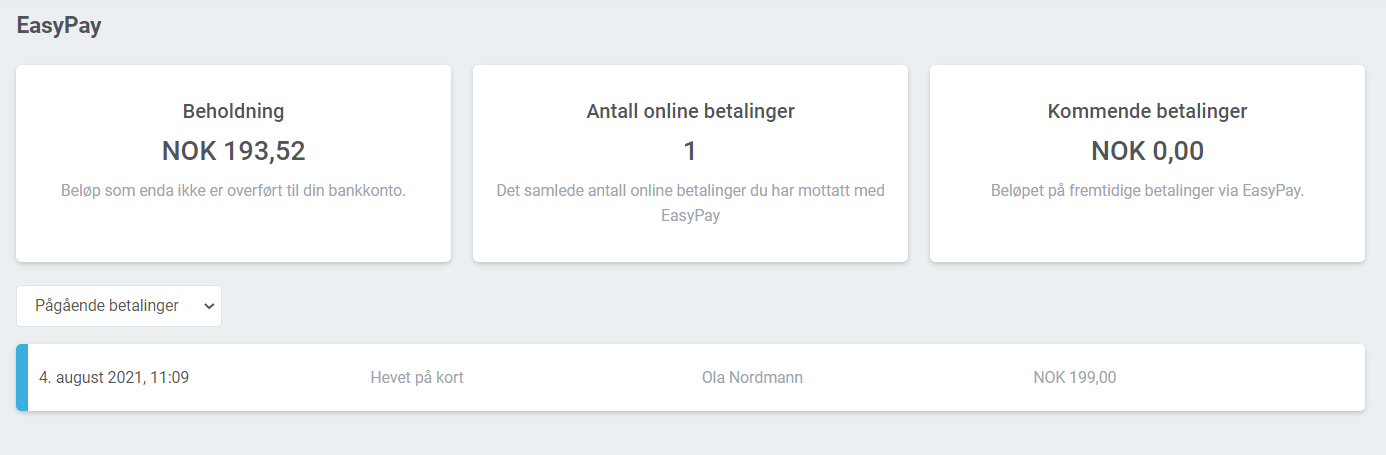The height and width of the screenshot is (455, 1386).
Task: Click the 11:09 payment time
Action: pos(169,378)
